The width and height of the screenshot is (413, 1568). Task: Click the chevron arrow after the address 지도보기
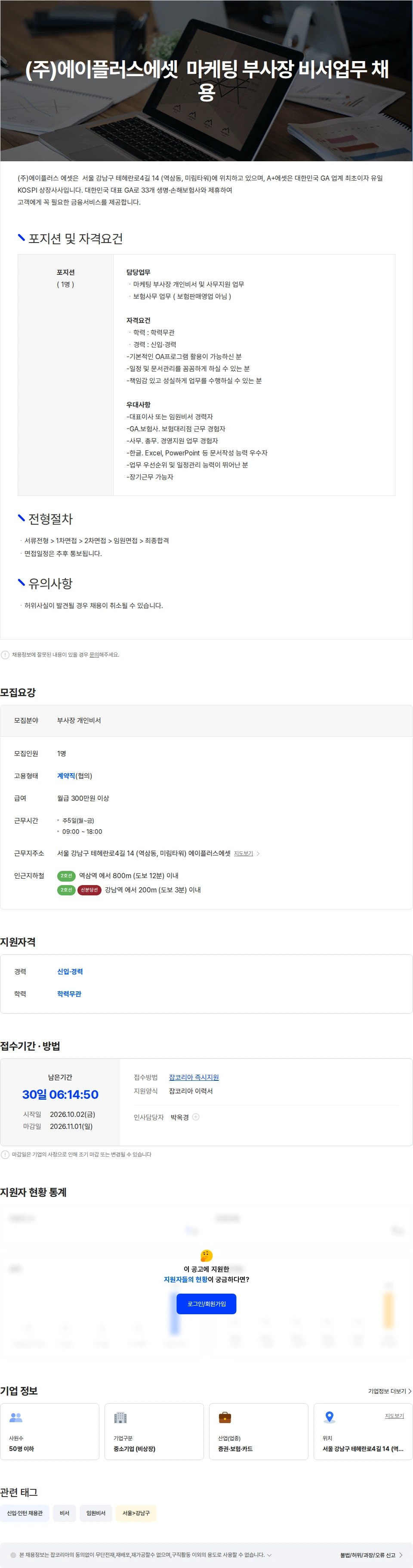pos(258,854)
